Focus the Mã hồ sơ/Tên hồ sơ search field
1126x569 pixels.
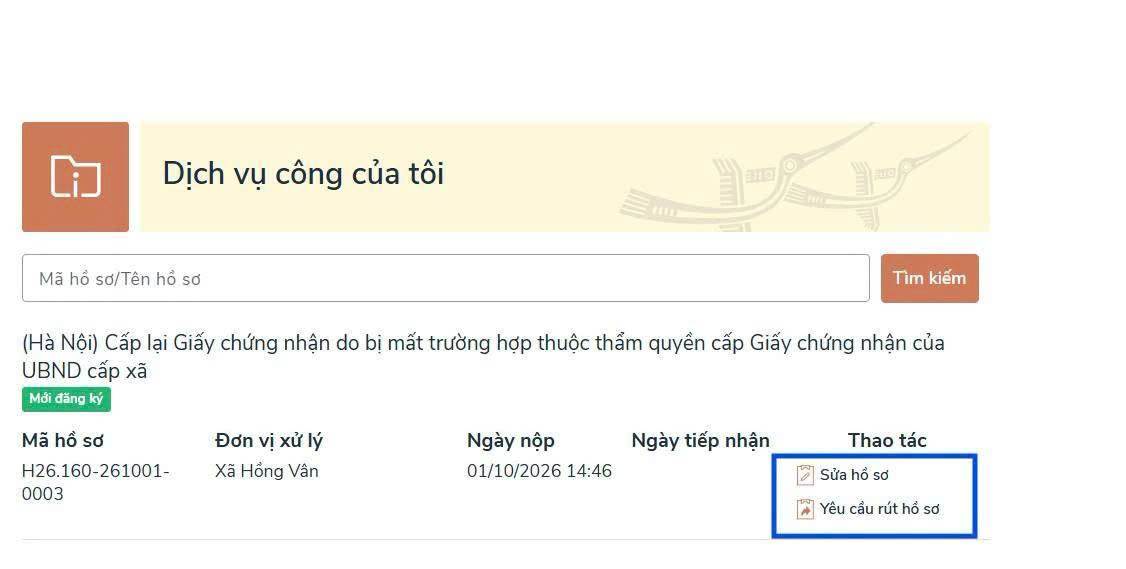445,278
